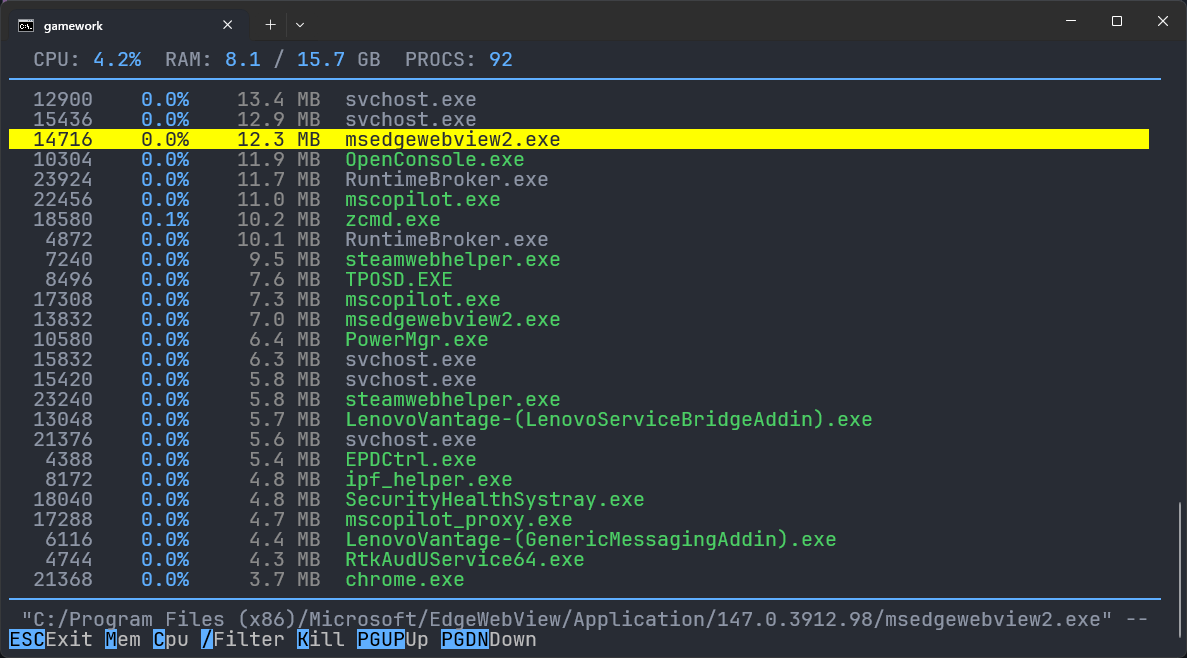
Task: Open a new terminal tab
Action: [x=270, y=25]
